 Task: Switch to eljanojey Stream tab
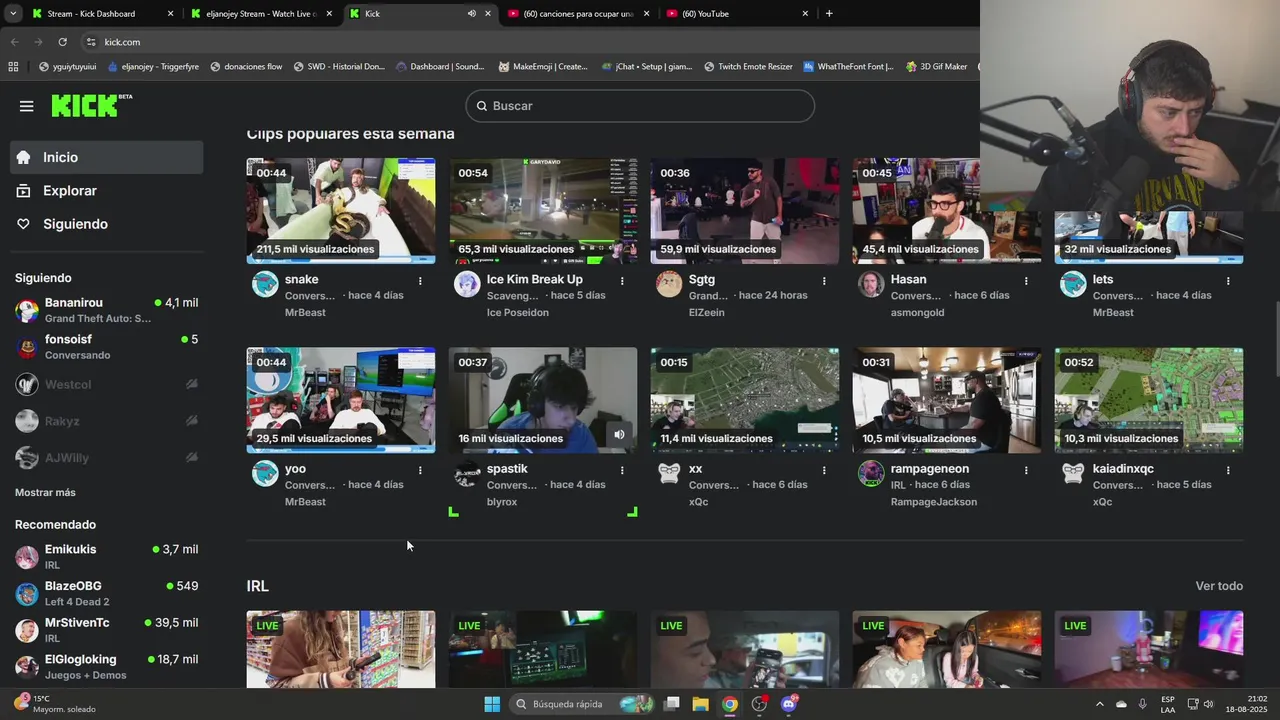(x=262, y=14)
